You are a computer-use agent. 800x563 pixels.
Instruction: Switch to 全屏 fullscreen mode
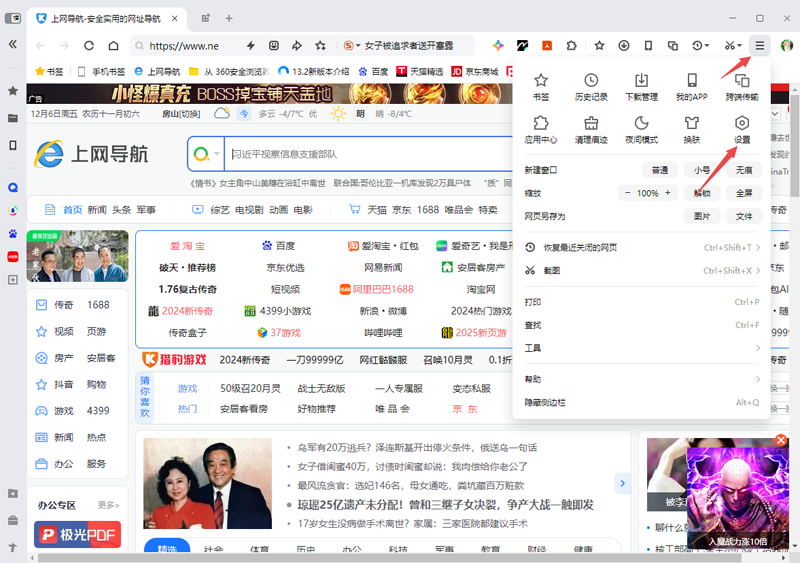click(x=744, y=193)
